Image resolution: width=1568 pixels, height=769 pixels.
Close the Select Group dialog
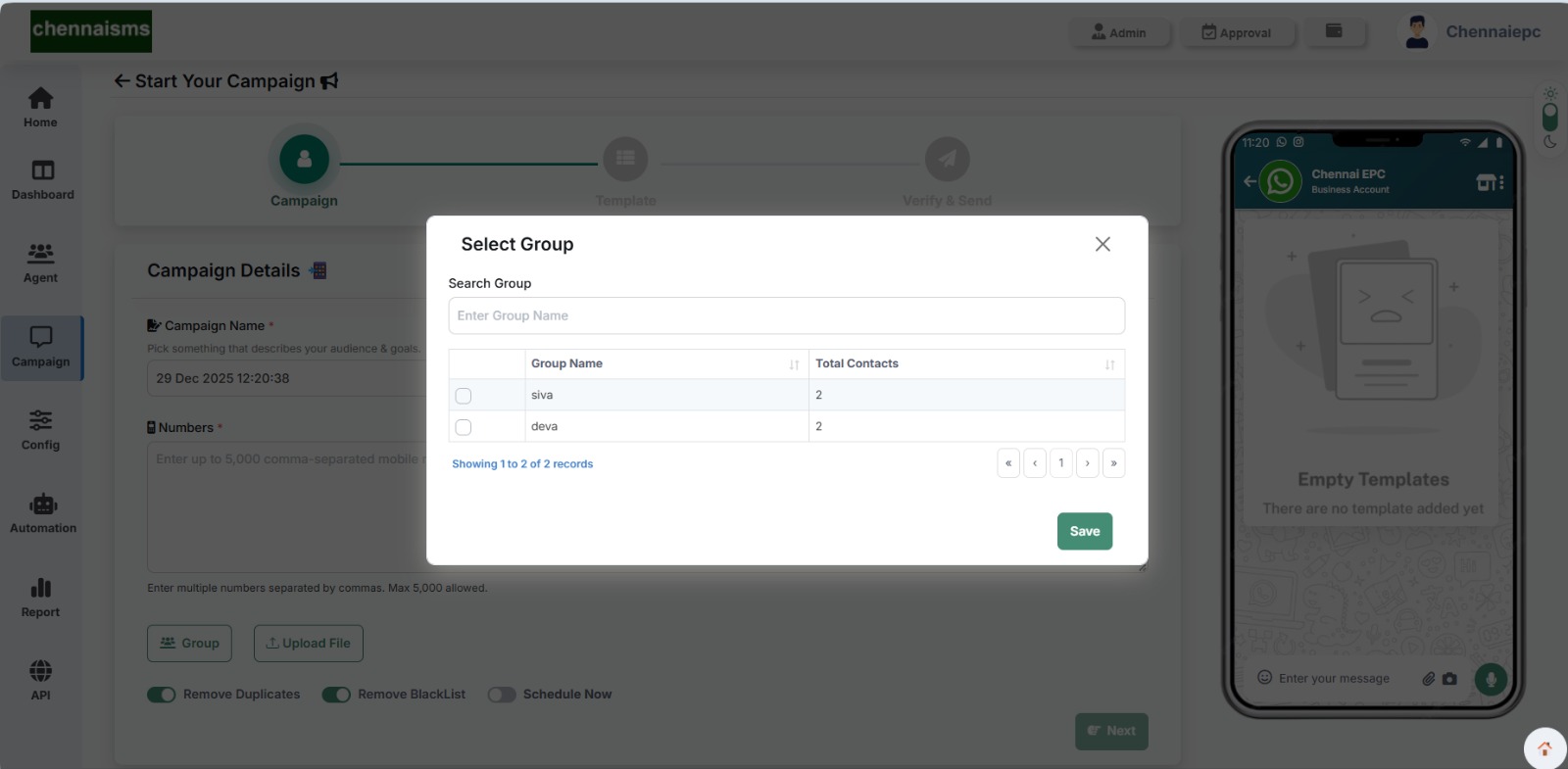(x=1102, y=244)
